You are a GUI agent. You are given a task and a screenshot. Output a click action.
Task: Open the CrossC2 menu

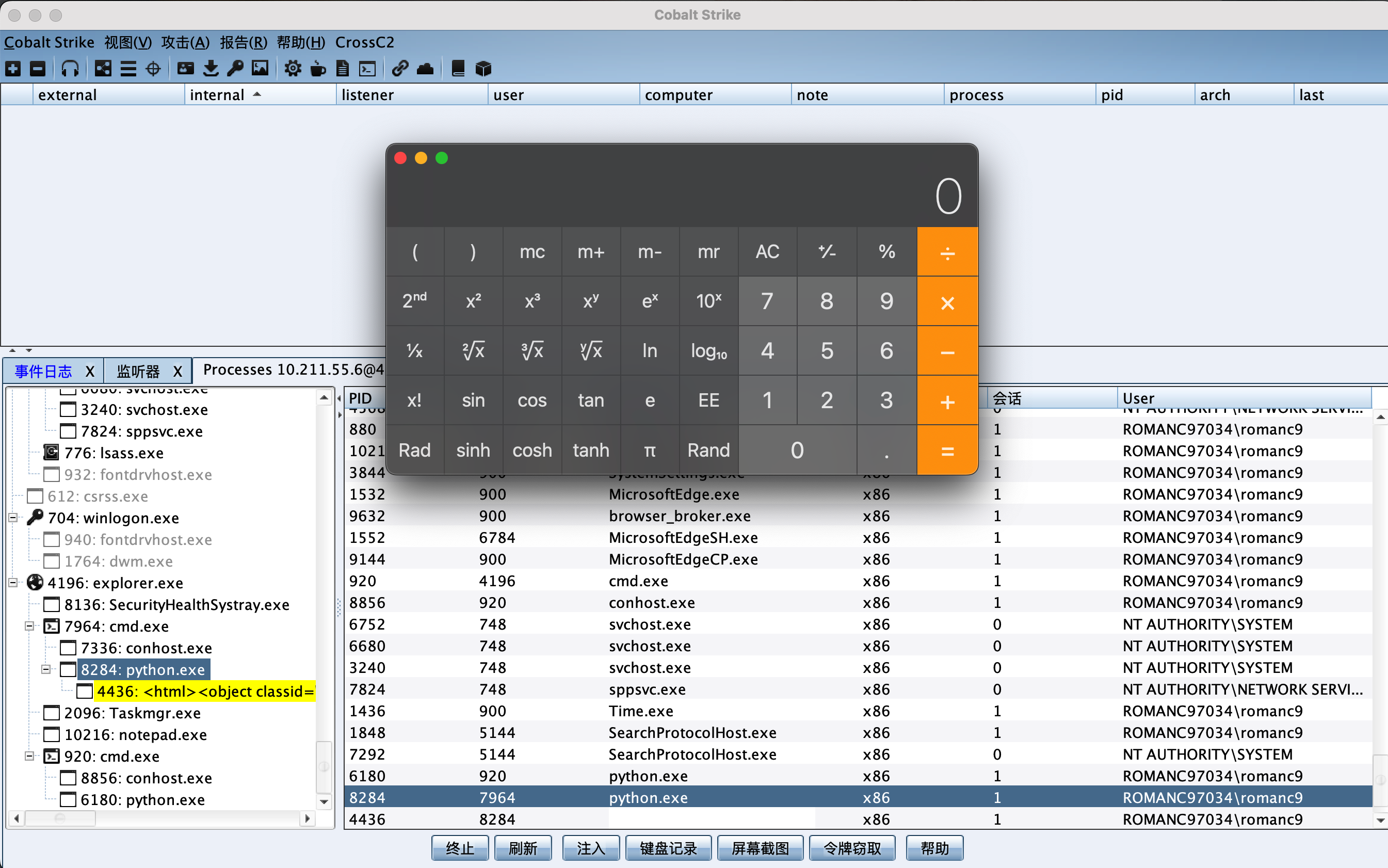coord(364,42)
